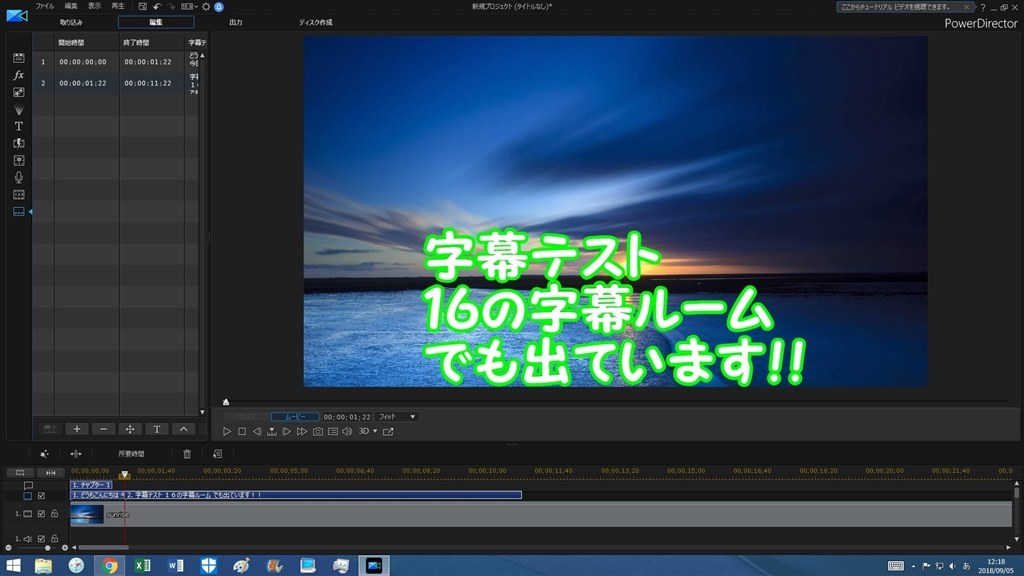The height and width of the screenshot is (576, 1024).
Task: Open the Media Room panel
Action: (x=17, y=57)
